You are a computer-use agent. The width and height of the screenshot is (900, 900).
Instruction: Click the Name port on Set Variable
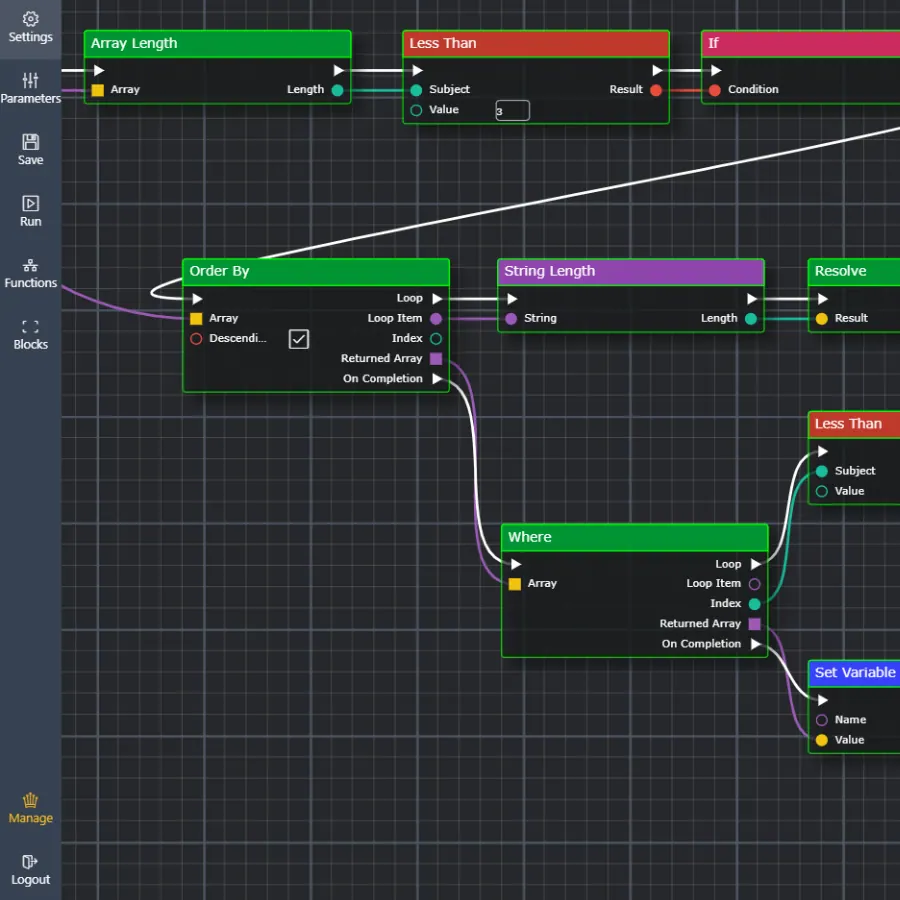[821, 720]
